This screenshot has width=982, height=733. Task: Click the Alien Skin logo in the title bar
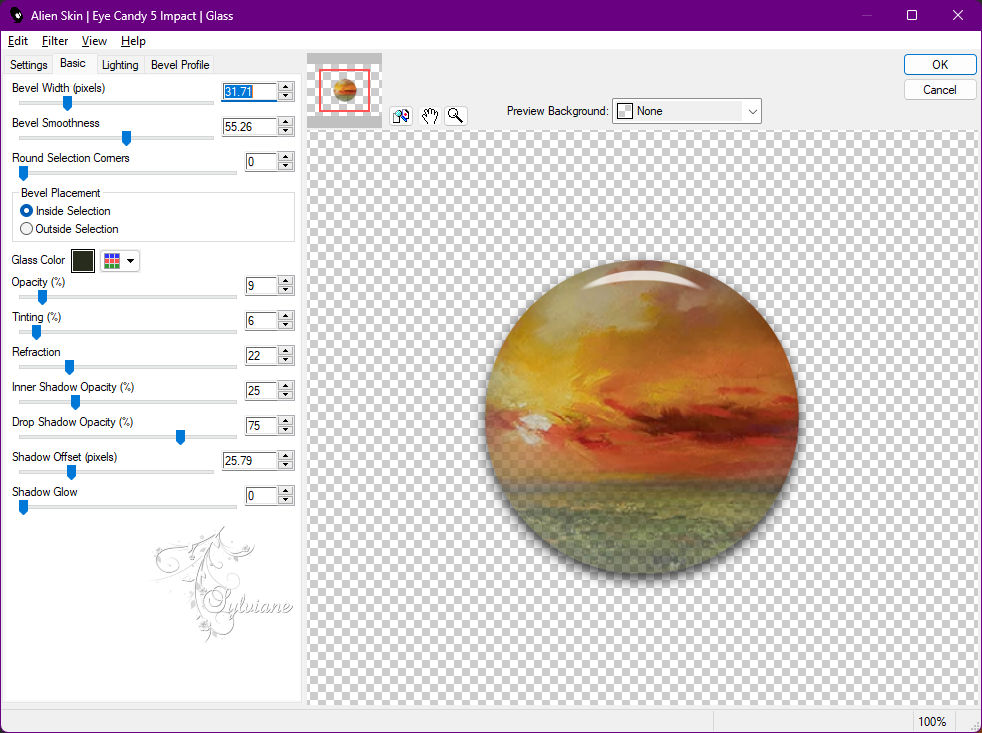click(16, 15)
